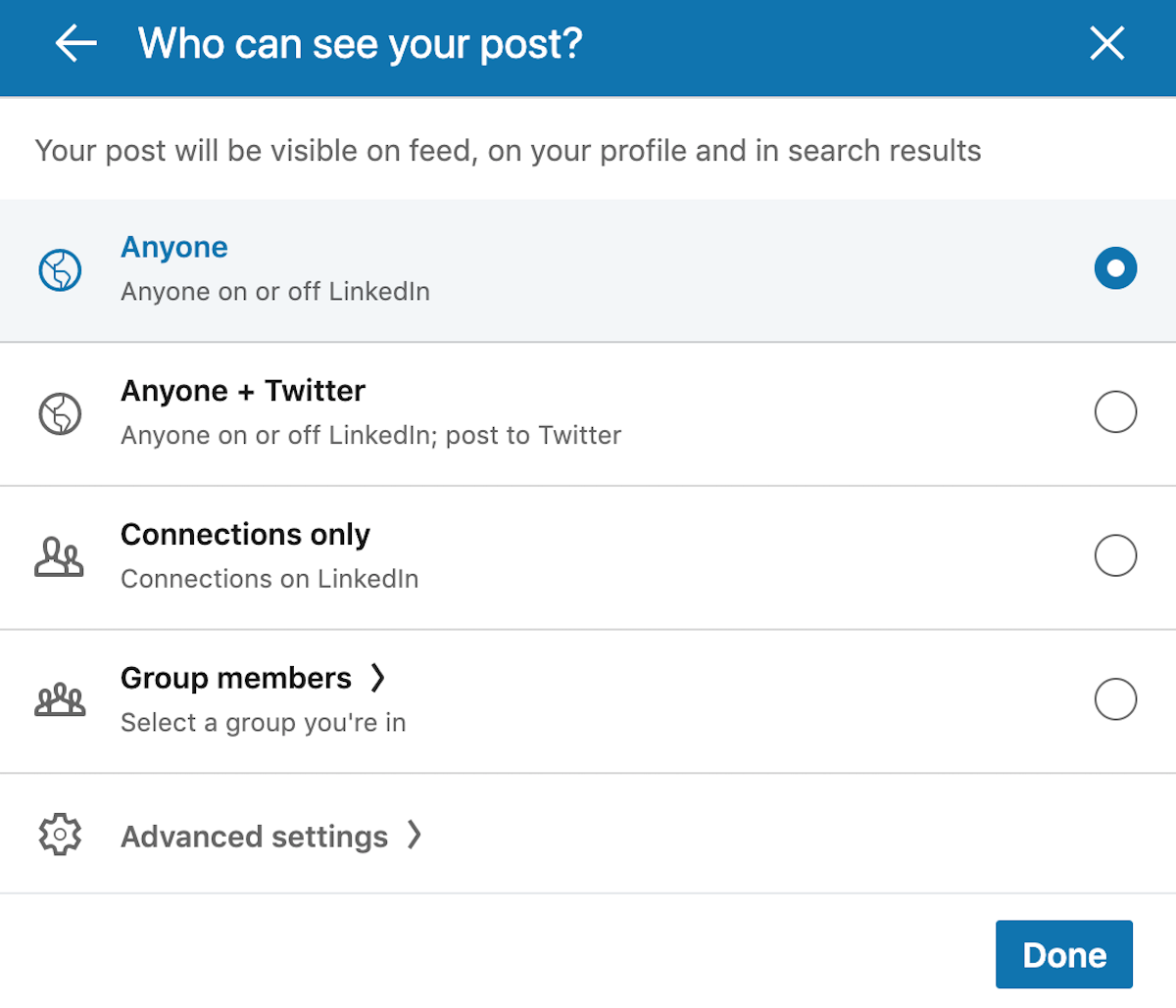Click the globe icon for Anyone + Twitter
This screenshot has height=1008, width=1176.
click(60, 412)
